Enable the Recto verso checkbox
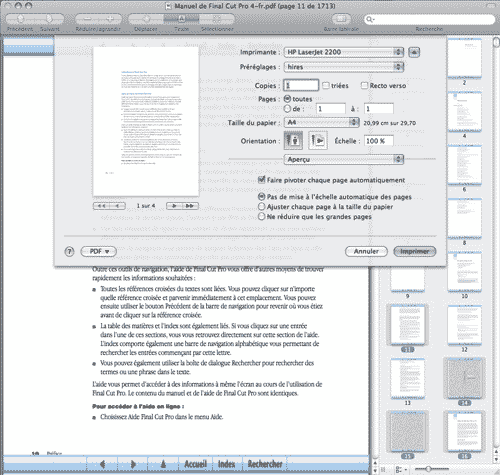 pyautogui.click(x=365, y=85)
